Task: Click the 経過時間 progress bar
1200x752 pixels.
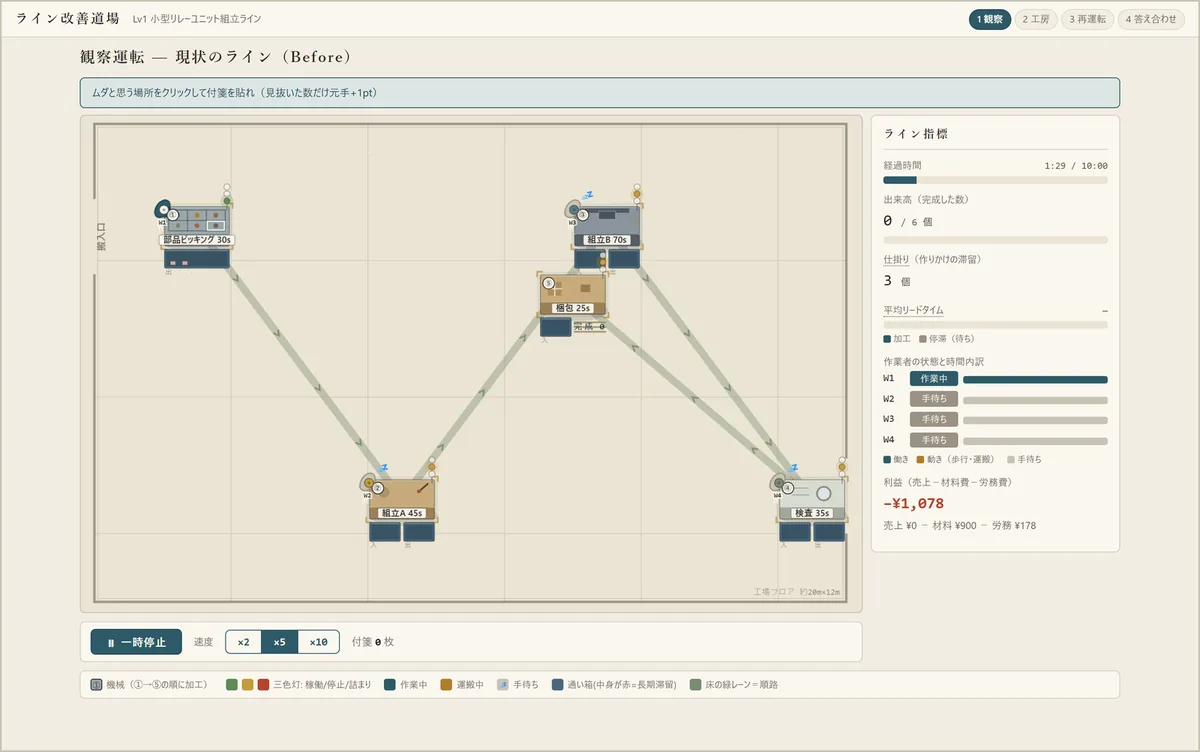Action: pos(995,180)
